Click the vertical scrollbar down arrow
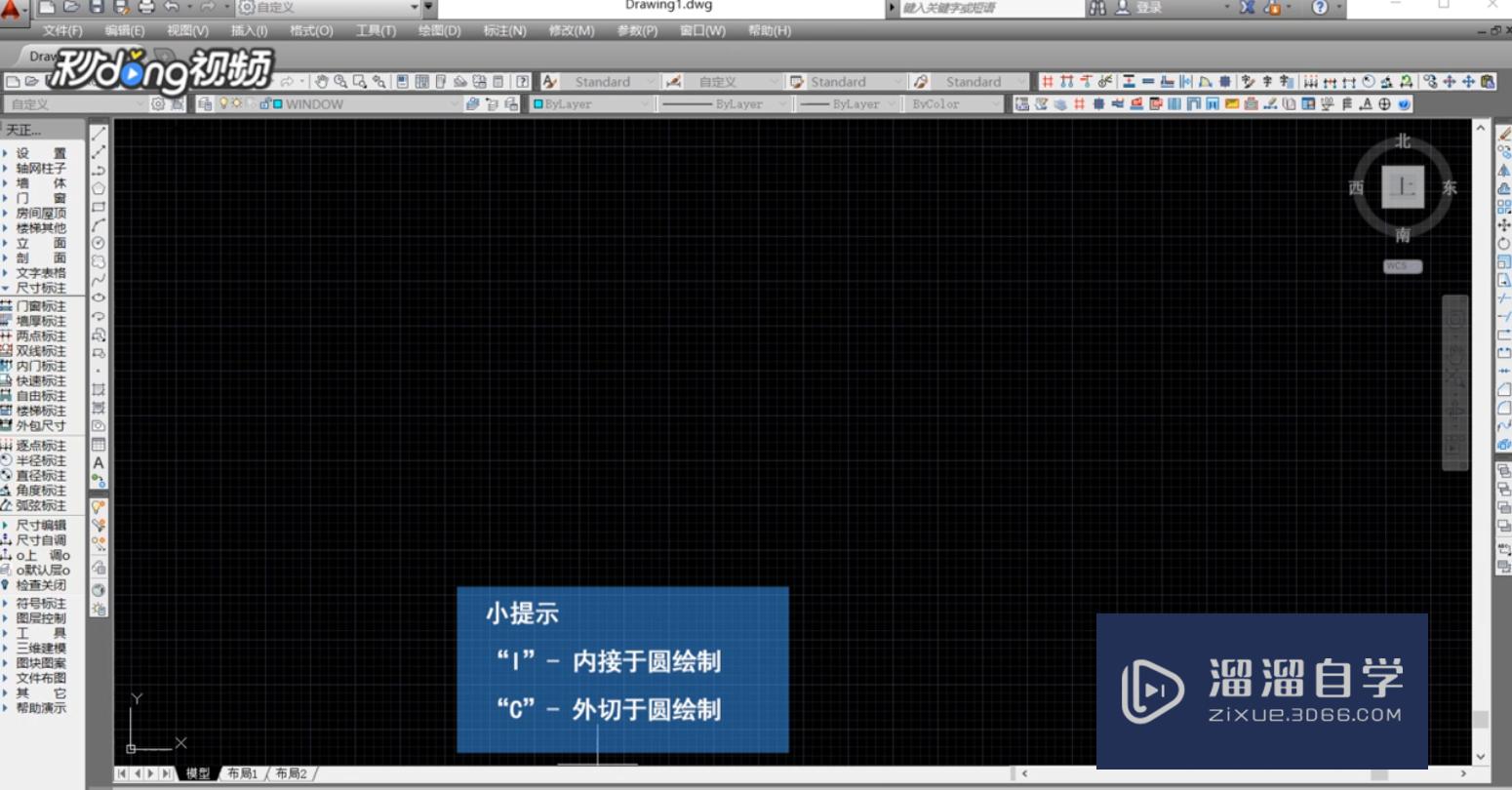 pos(1480,756)
